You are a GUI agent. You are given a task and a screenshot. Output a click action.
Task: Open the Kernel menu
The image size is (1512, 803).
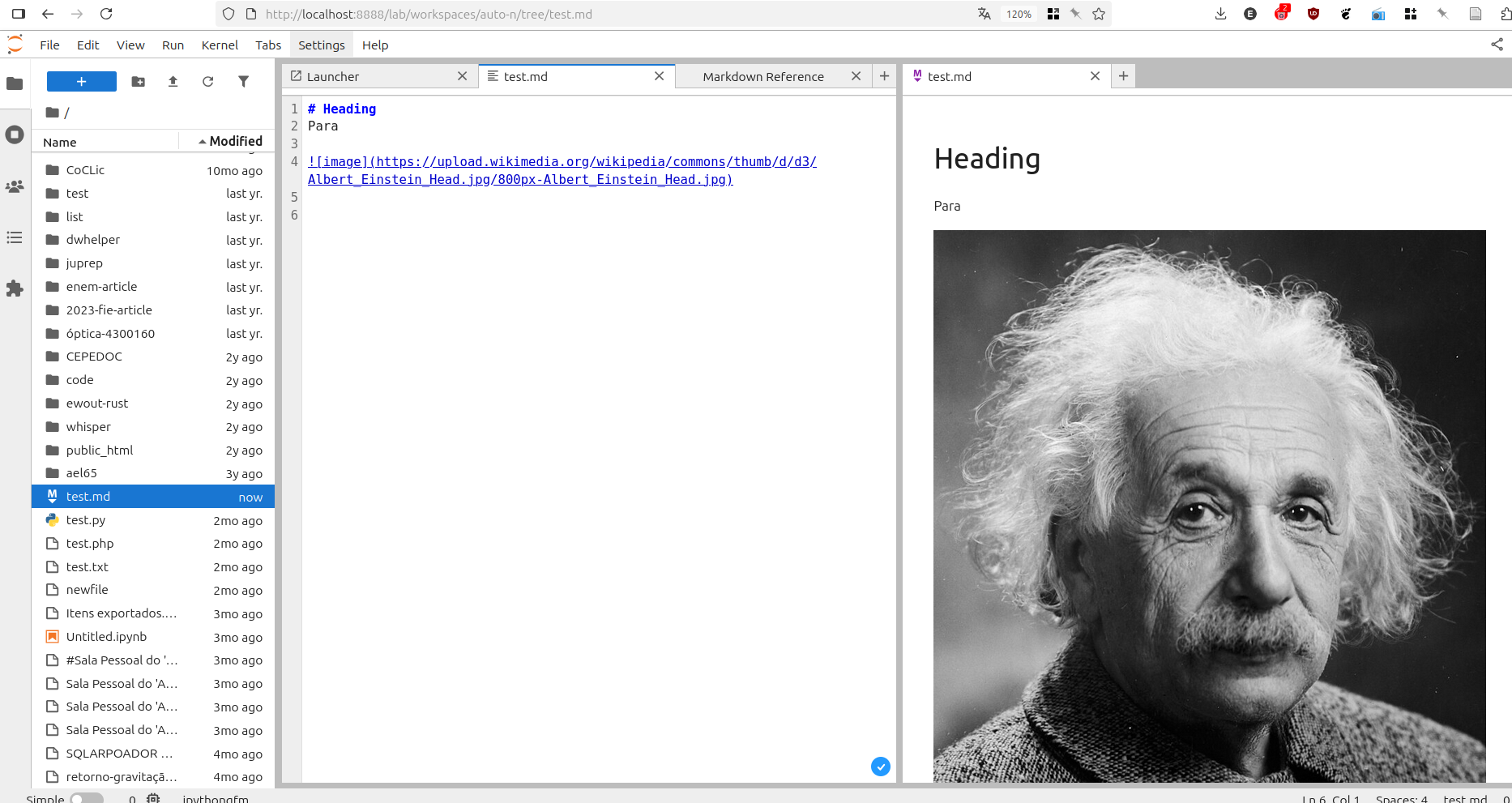(220, 45)
